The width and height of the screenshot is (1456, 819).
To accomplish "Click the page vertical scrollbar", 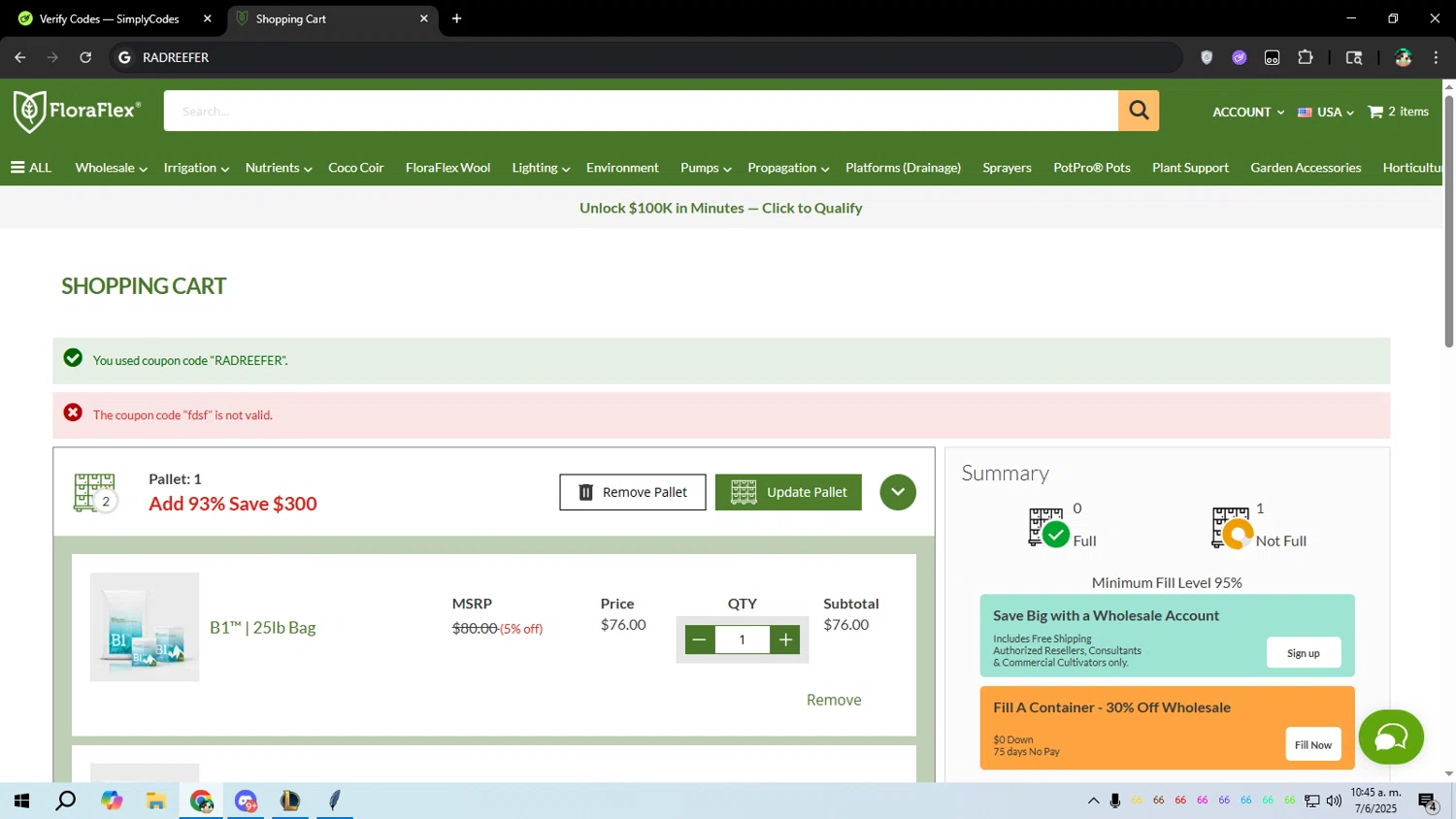I will click(1449, 220).
